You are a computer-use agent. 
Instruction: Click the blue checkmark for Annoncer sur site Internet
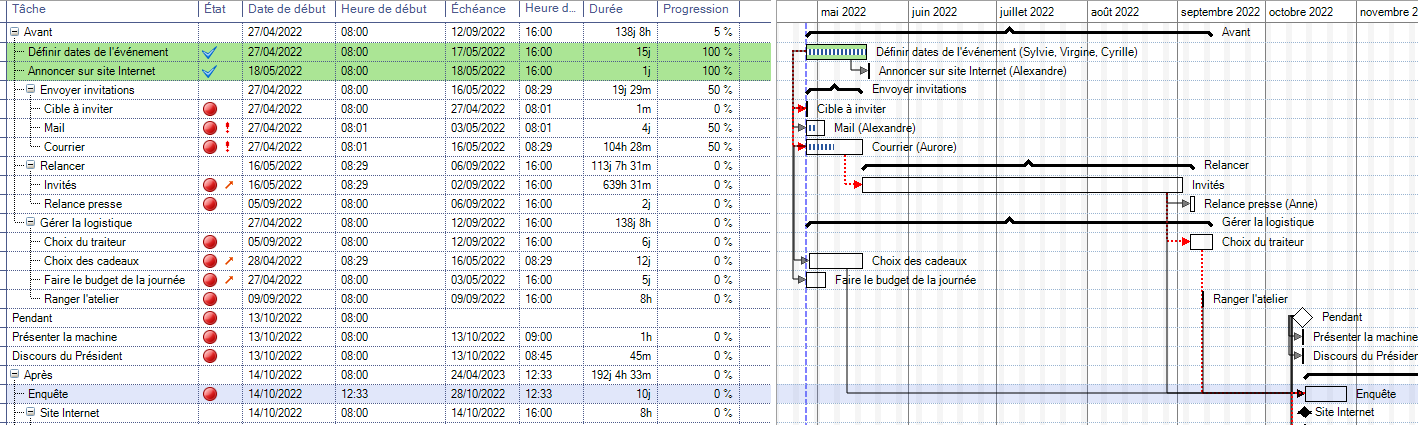210,71
